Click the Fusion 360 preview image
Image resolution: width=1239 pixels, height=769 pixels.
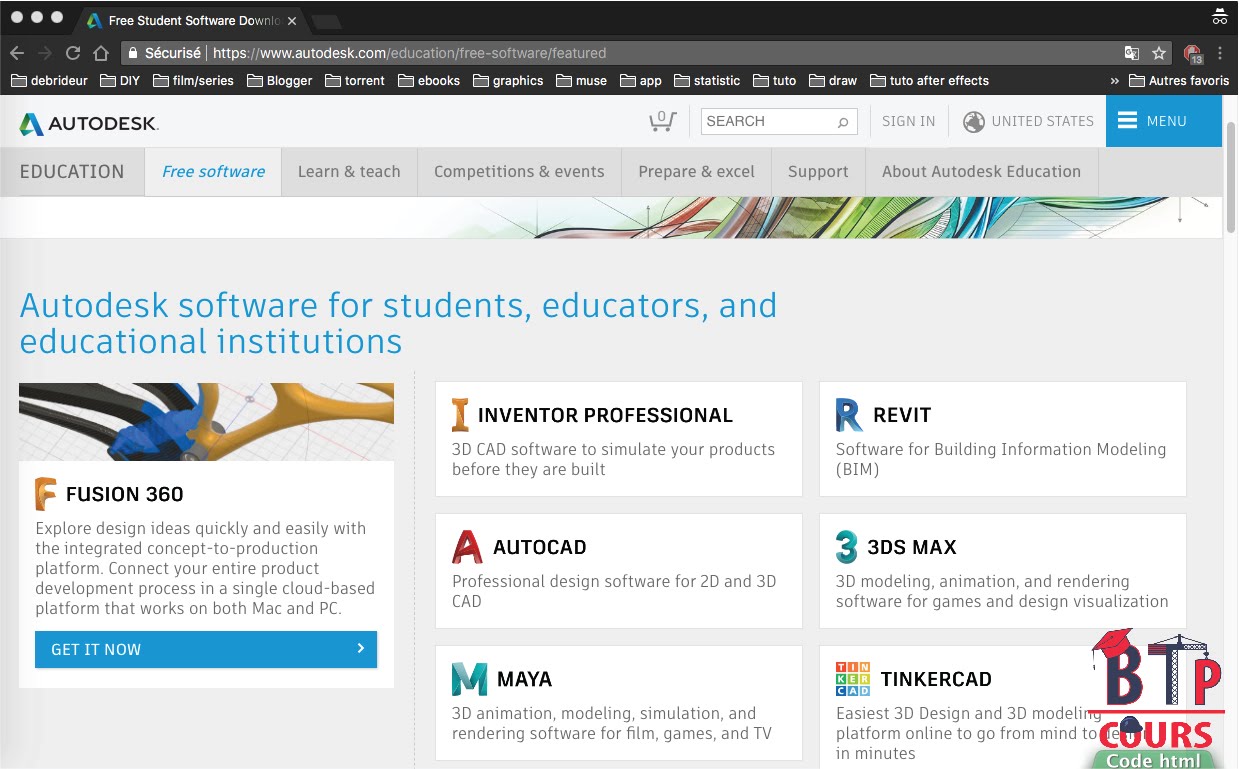[206, 422]
